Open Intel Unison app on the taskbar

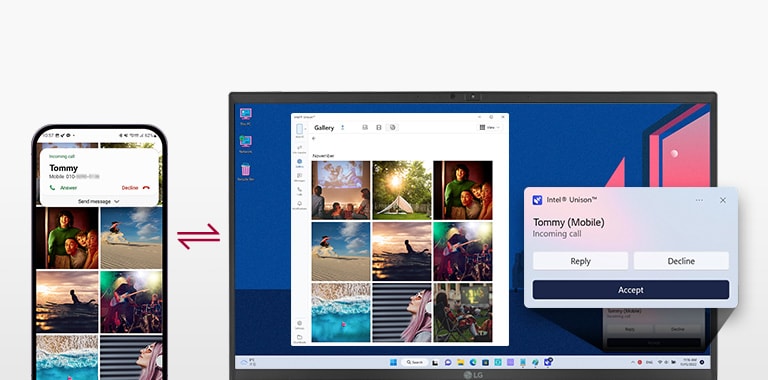tap(548, 362)
